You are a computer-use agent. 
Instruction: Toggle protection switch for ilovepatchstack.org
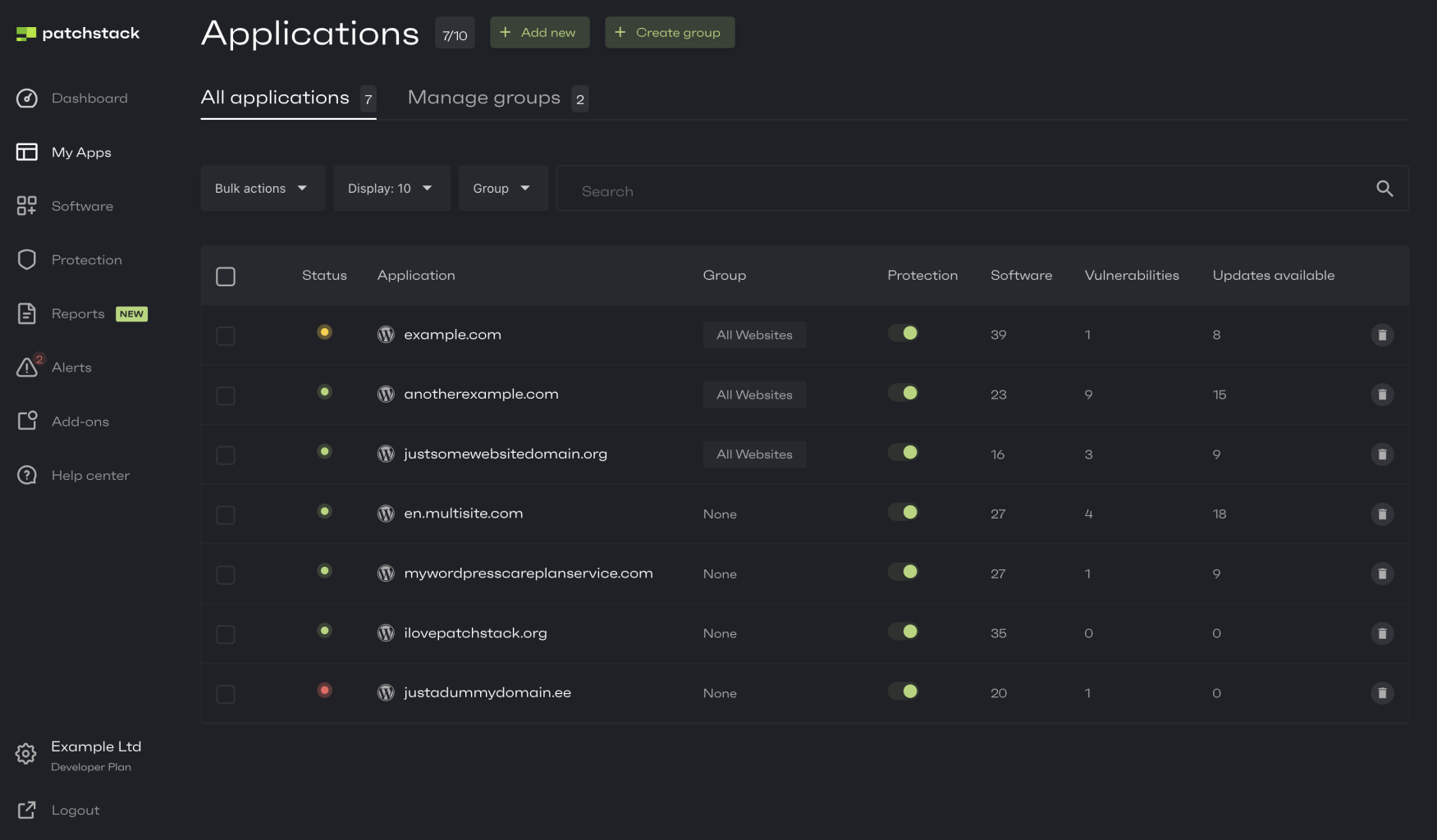[x=903, y=632]
